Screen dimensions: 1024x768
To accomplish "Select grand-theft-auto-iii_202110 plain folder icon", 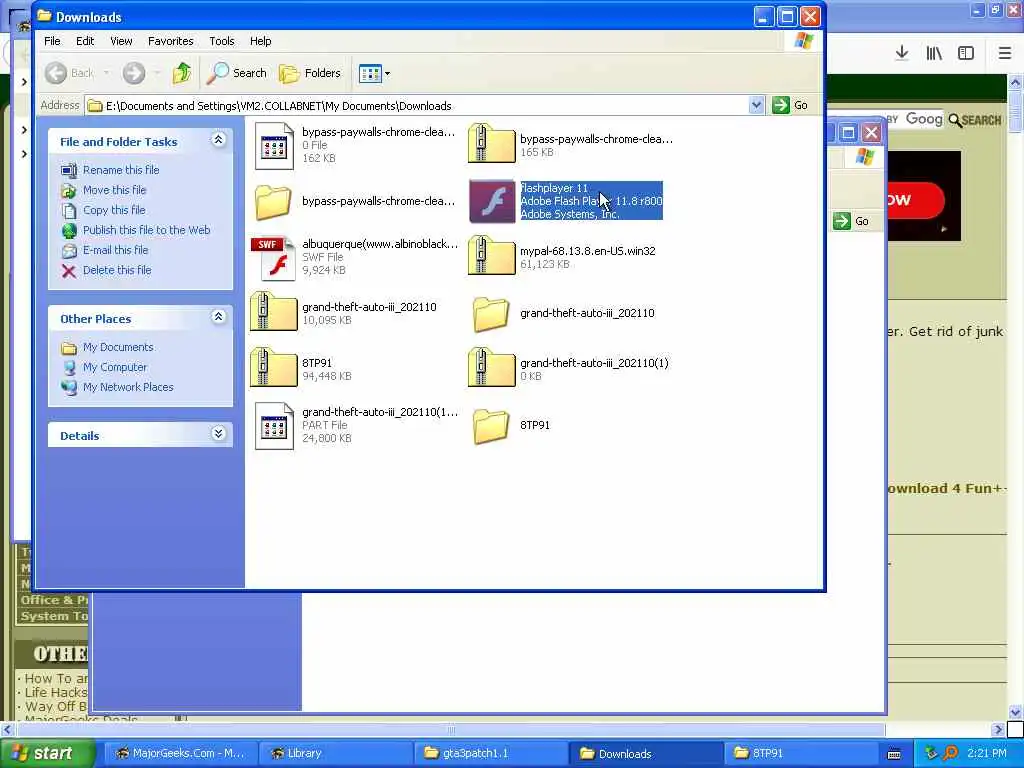I will (491, 314).
